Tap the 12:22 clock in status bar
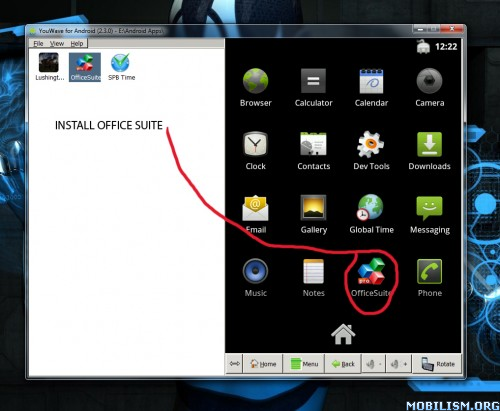 pos(446,47)
